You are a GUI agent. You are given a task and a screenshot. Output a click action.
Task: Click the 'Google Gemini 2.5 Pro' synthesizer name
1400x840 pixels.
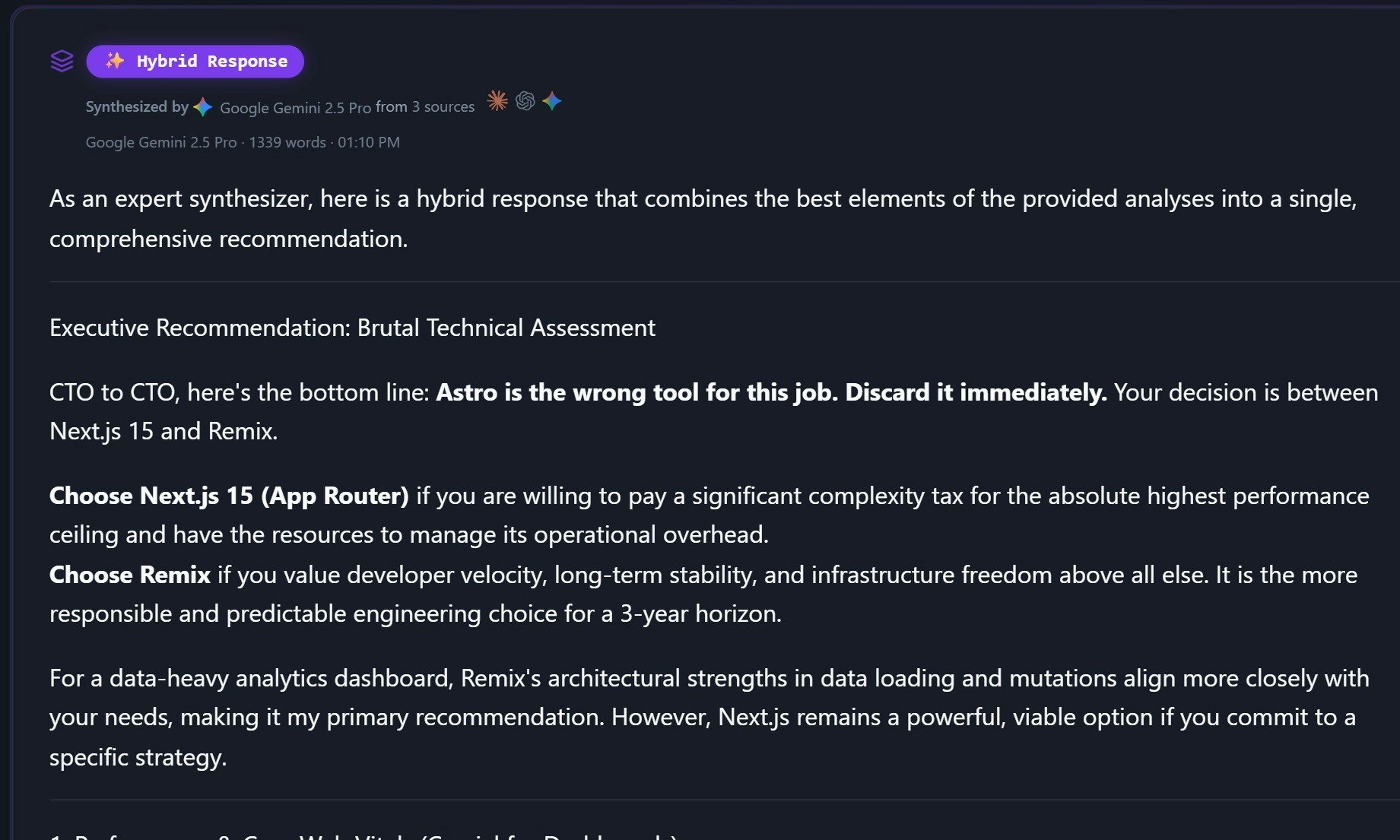tap(295, 108)
